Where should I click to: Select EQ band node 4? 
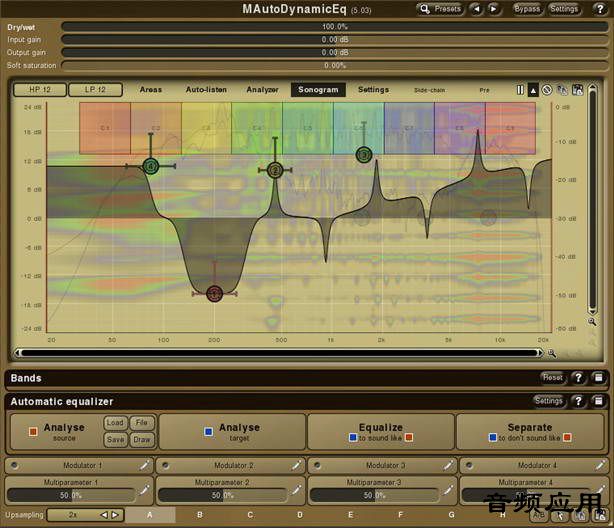pos(151,166)
